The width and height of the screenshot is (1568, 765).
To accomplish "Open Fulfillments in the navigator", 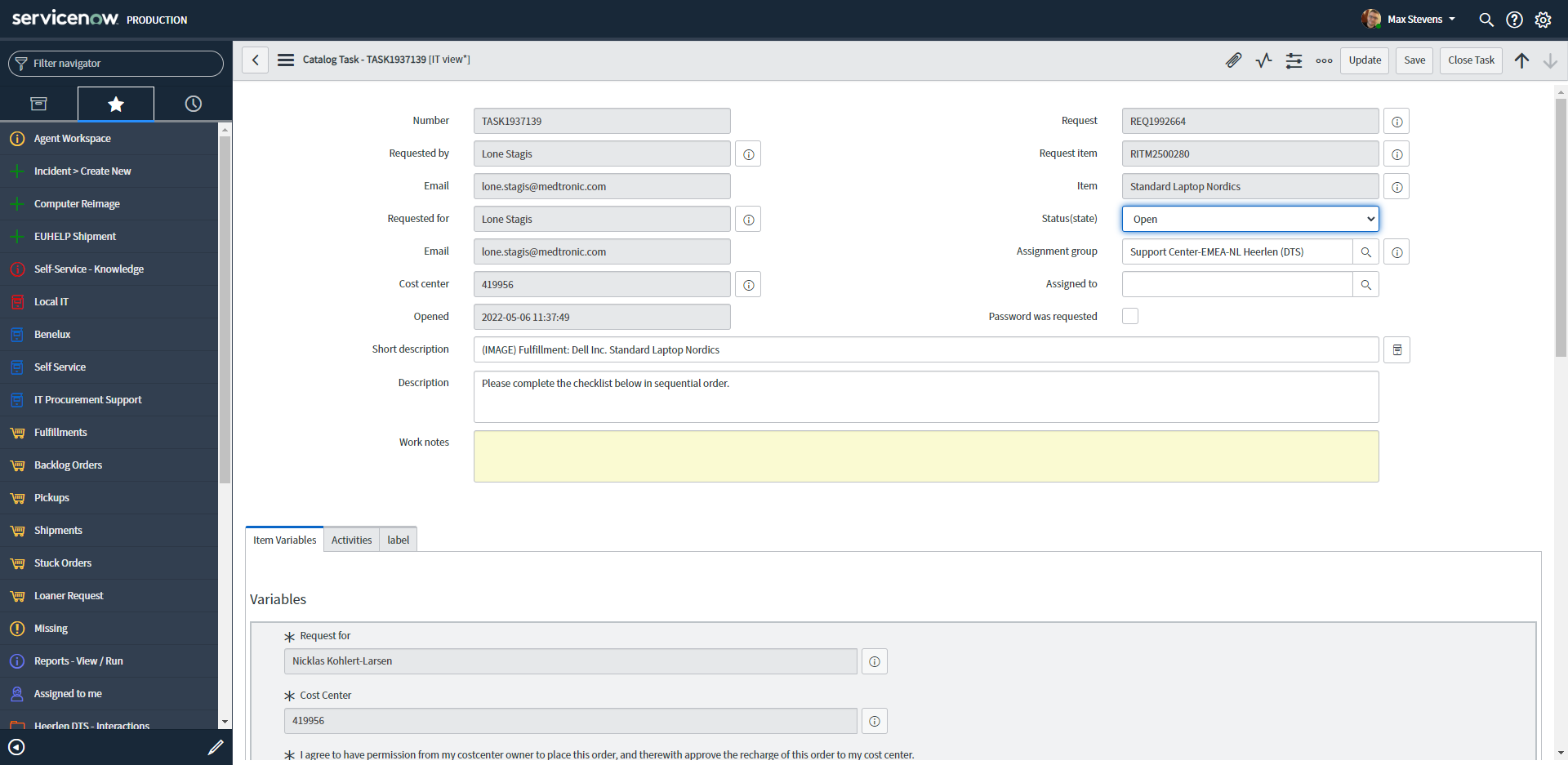I will (60, 433).
